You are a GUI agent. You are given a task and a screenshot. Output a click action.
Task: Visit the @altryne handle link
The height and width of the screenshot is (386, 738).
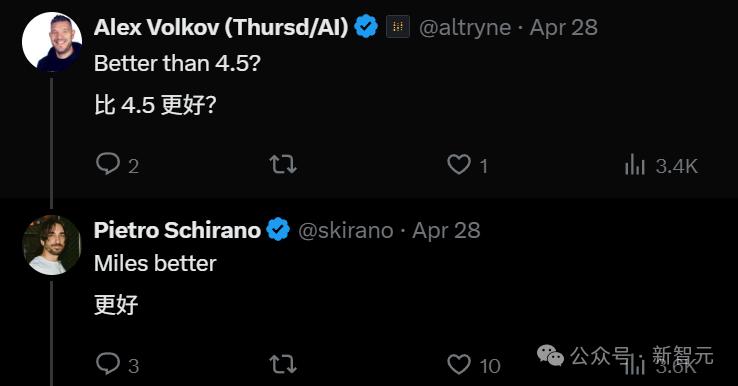coord(465,28)
